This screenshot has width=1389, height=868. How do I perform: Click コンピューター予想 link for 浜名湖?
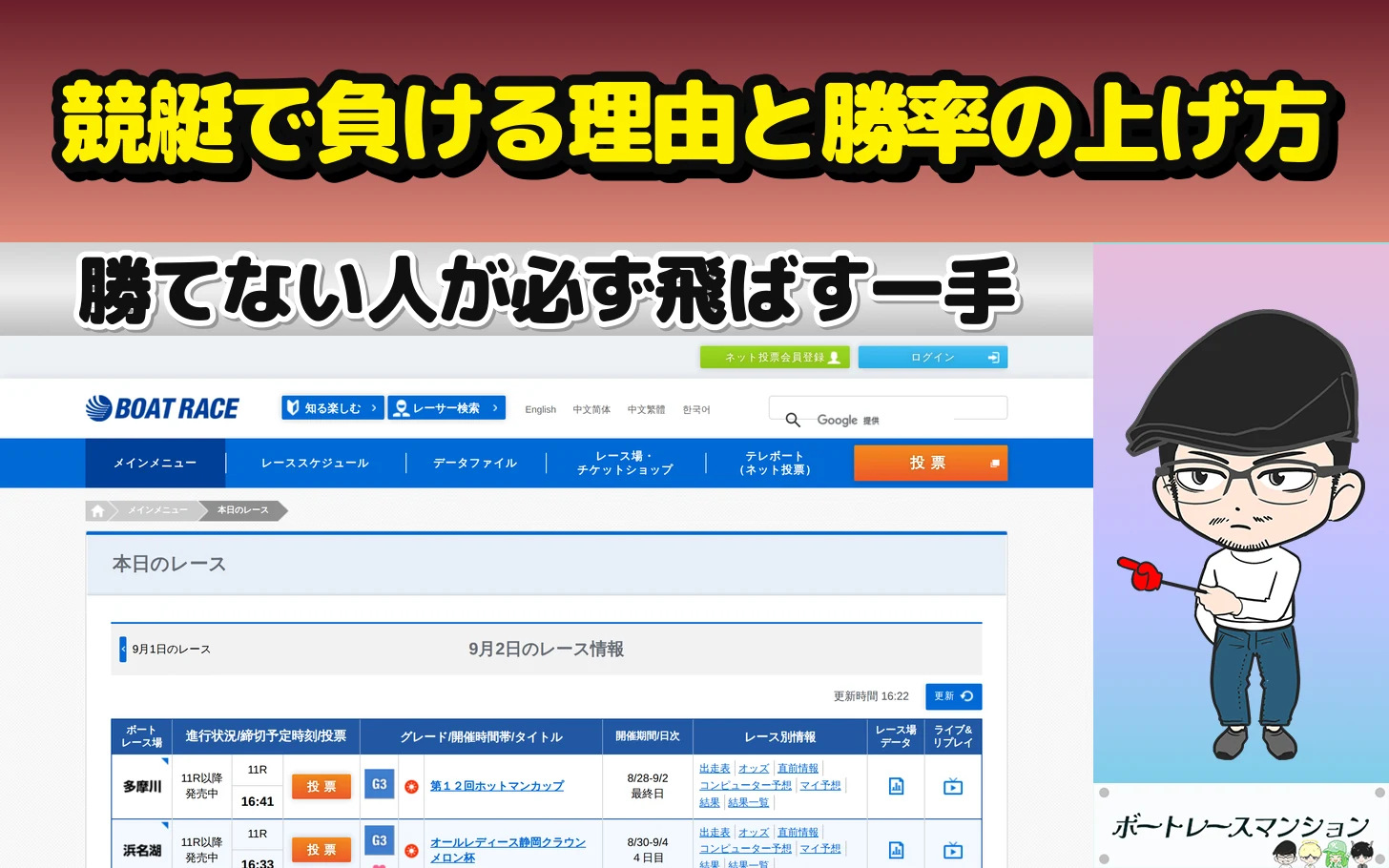[x=745, y=848]
